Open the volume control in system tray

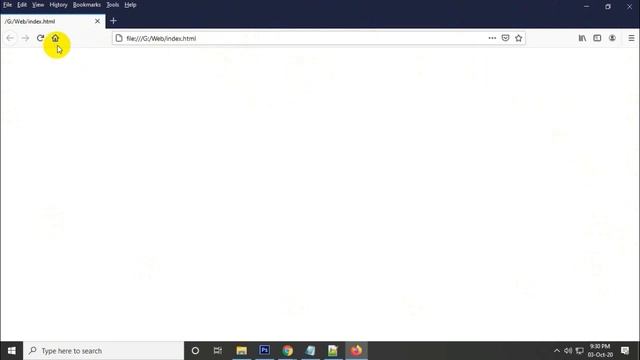(x=568, y=351)
